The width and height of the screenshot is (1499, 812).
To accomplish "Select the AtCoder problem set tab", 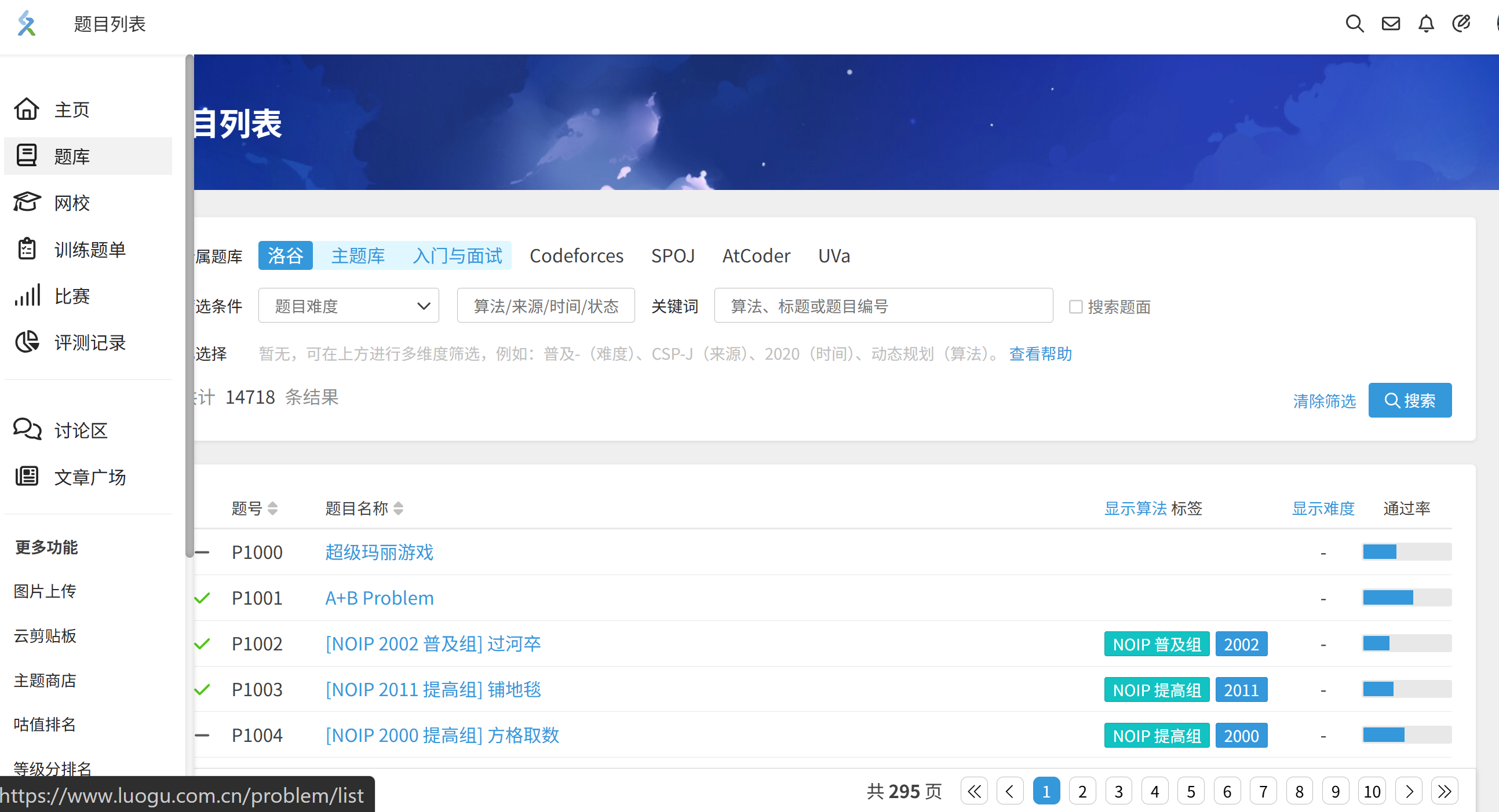I will tap(756, 255).
